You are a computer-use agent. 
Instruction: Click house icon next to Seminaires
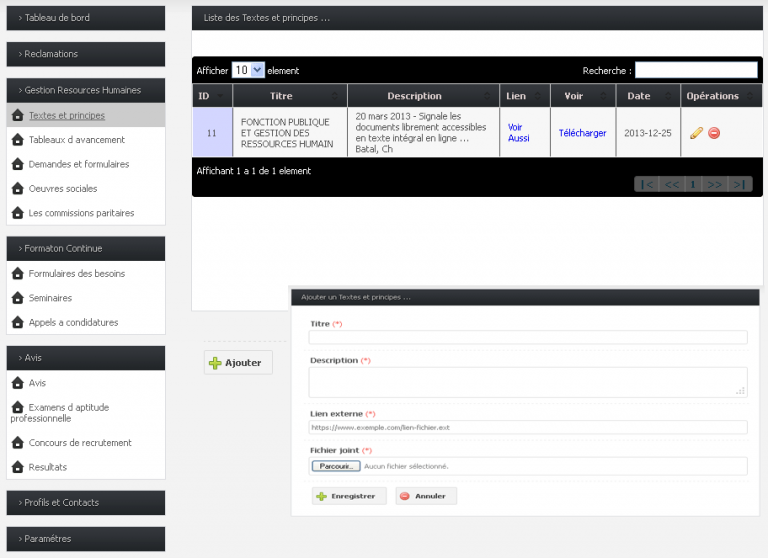point(17,298)
